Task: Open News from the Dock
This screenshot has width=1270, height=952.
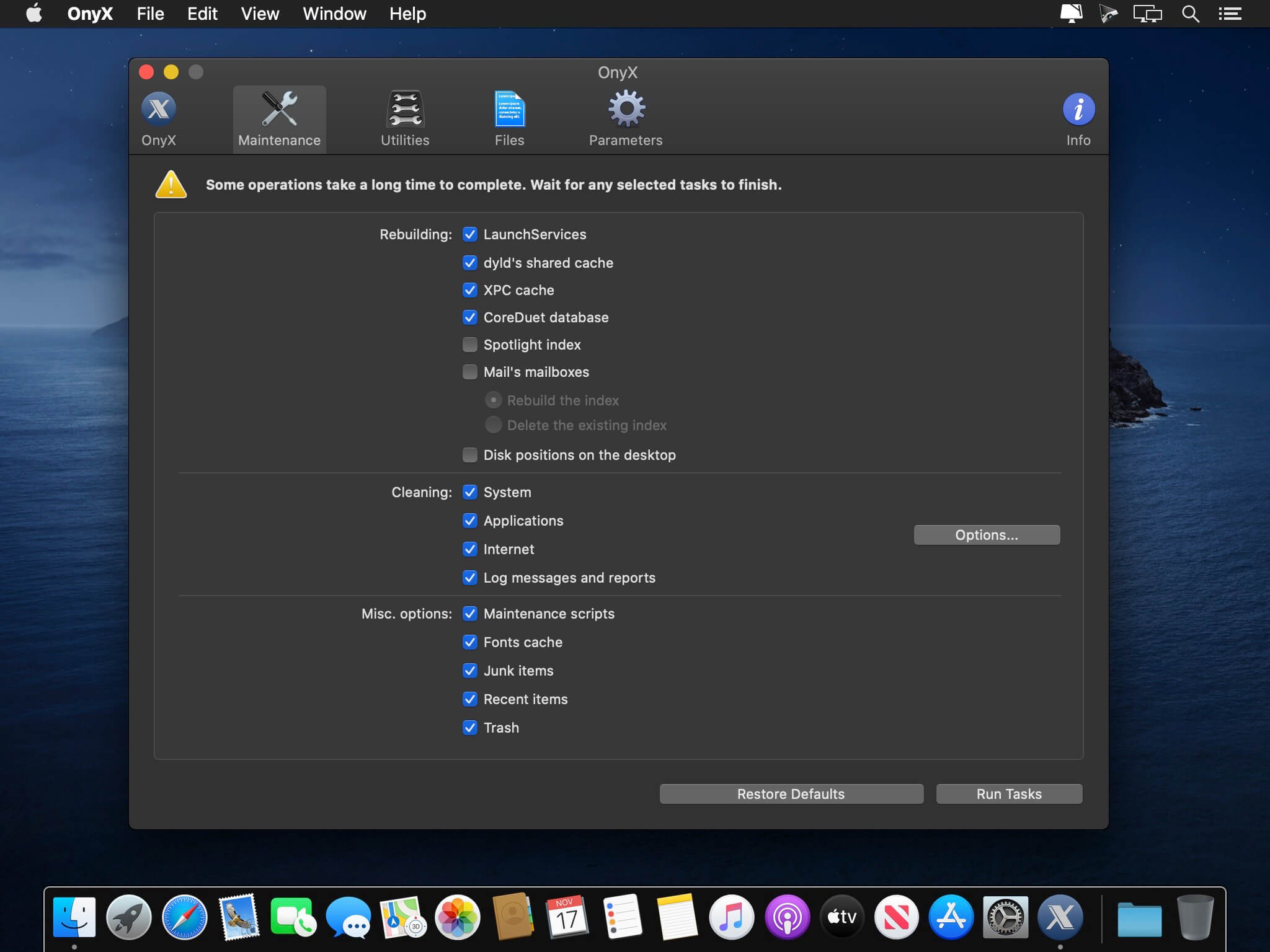Action: (x=896, y=917)
